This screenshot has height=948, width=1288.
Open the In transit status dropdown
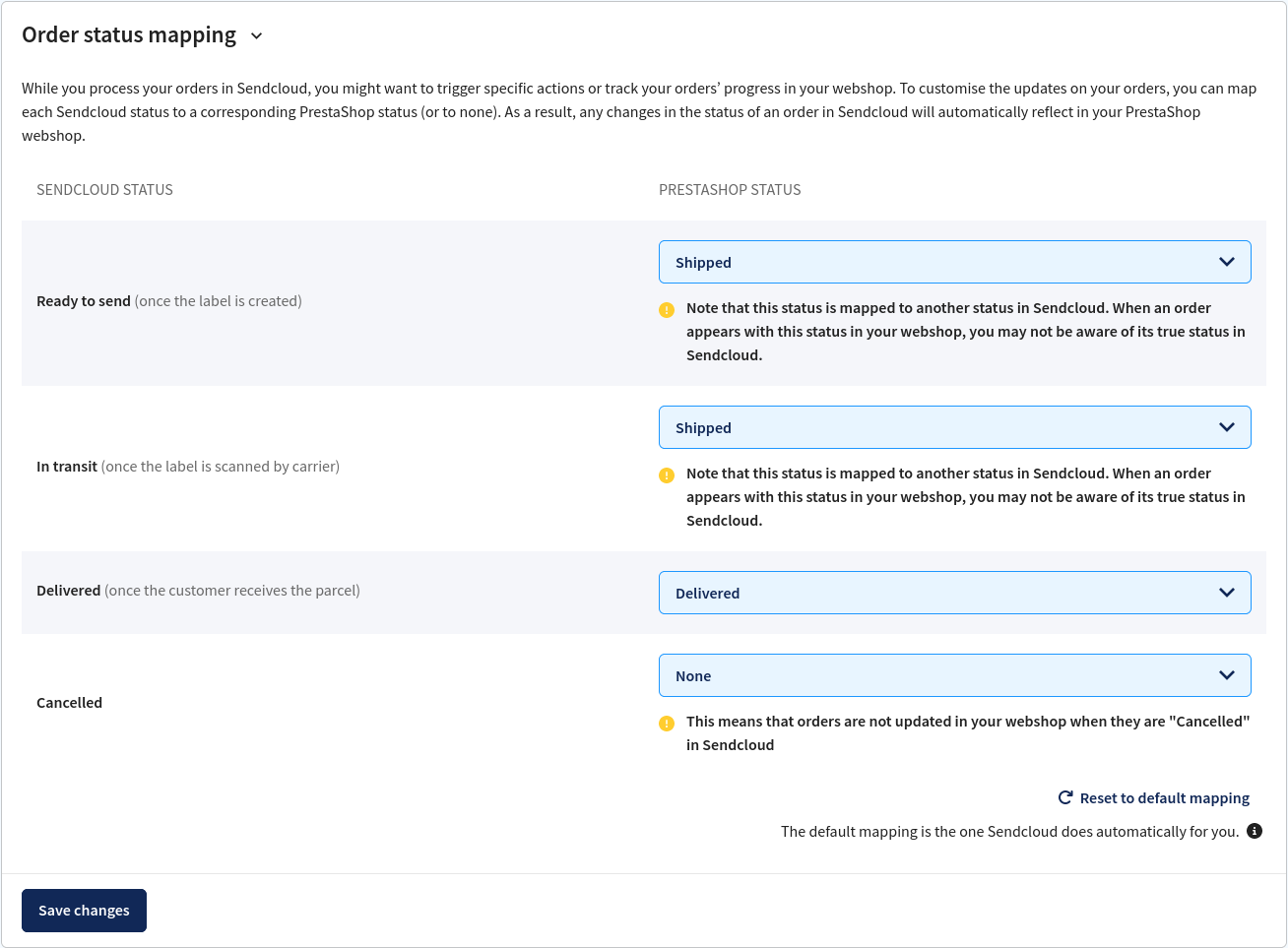point(954,427)
